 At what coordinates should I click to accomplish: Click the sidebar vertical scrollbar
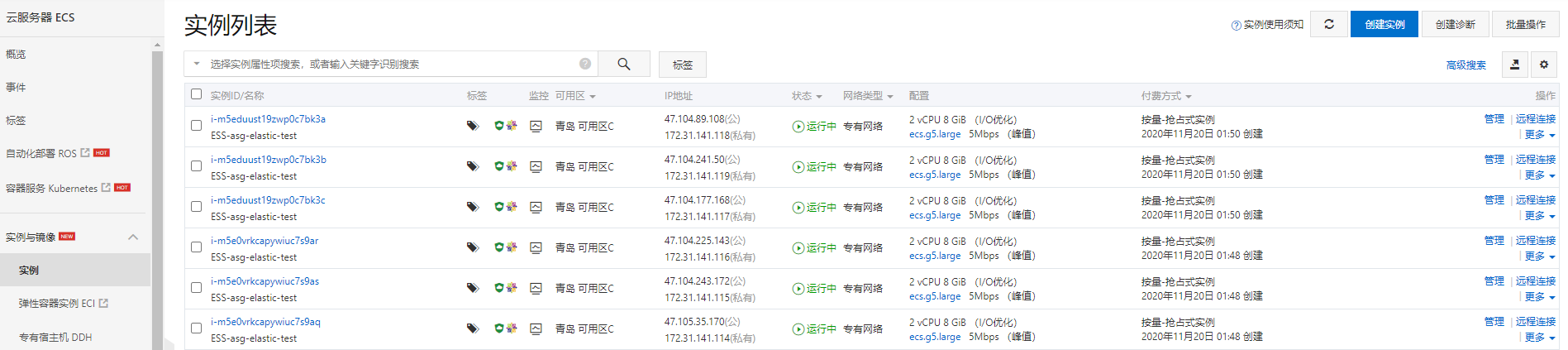[157, 199]
